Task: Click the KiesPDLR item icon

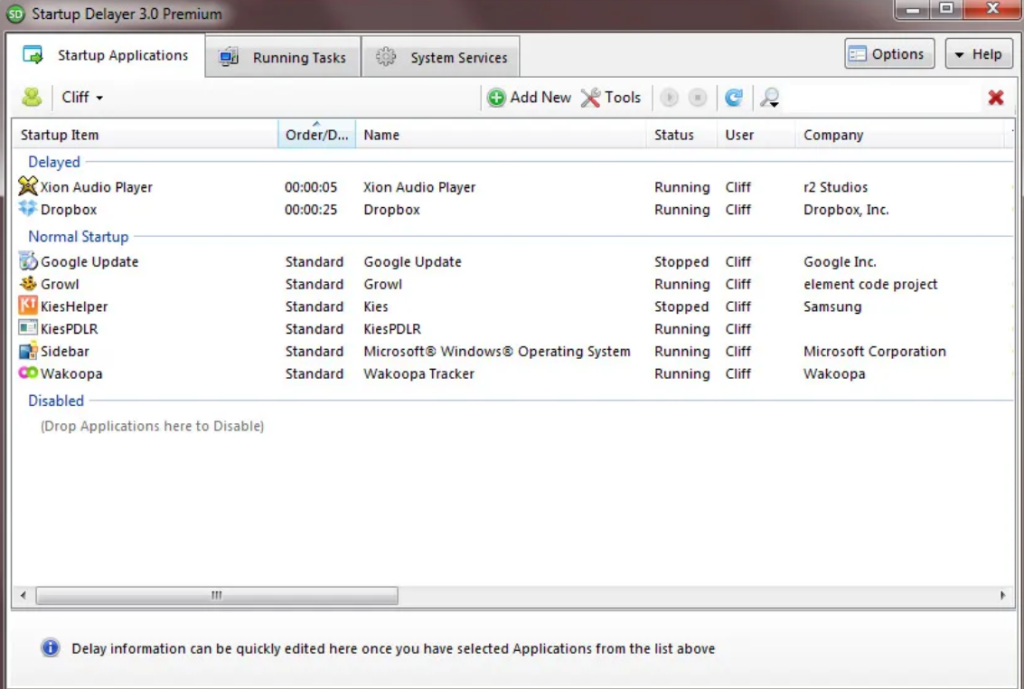Action: 28,328
